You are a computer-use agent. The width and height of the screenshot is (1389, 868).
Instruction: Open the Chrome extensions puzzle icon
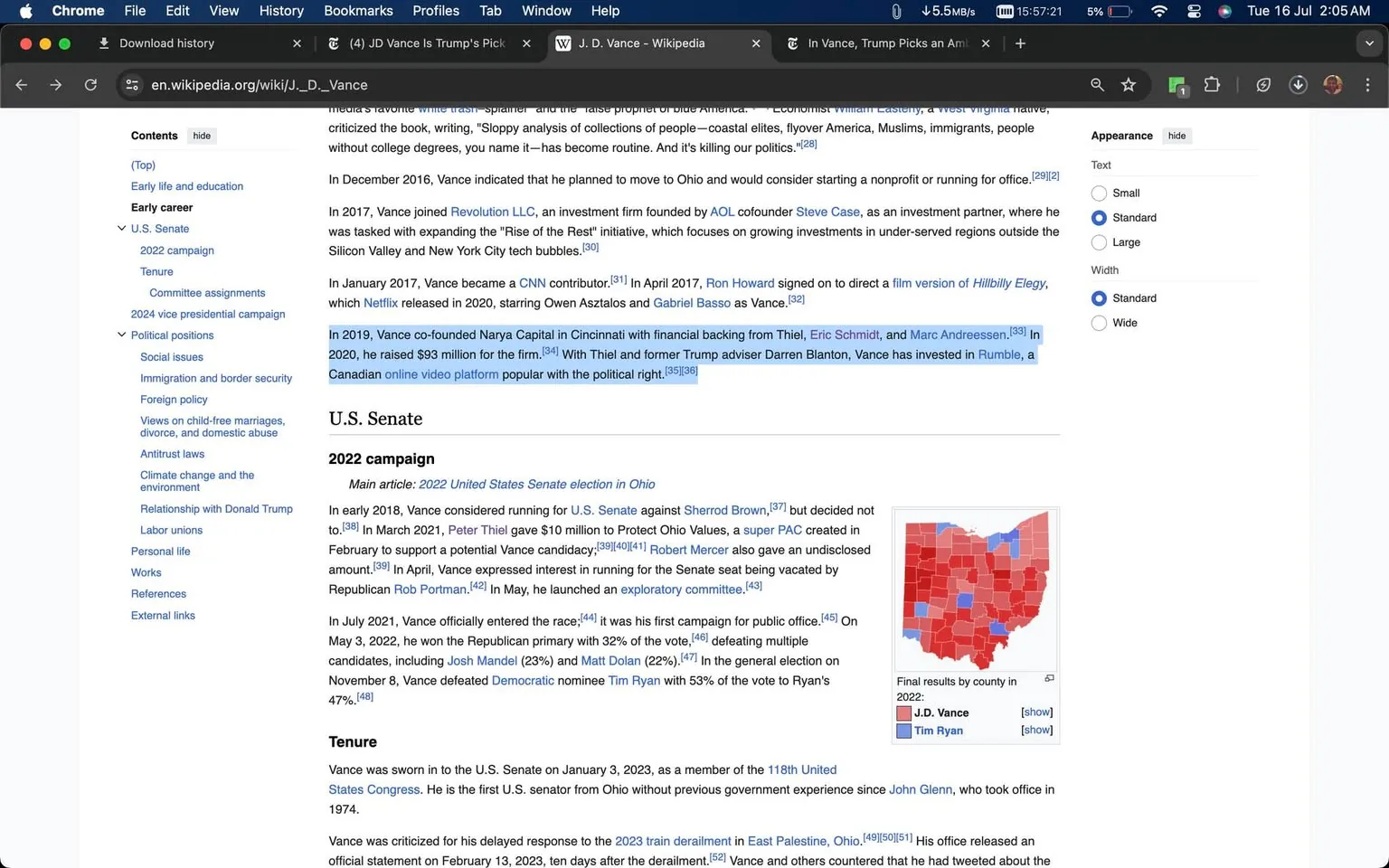tap(1212, 84)
